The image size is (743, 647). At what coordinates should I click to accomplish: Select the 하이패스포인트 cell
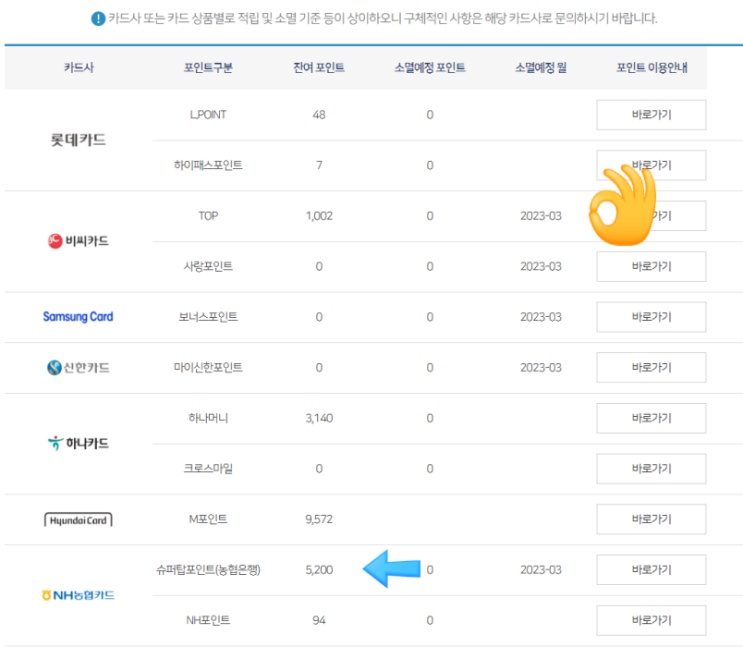[208, 165]
